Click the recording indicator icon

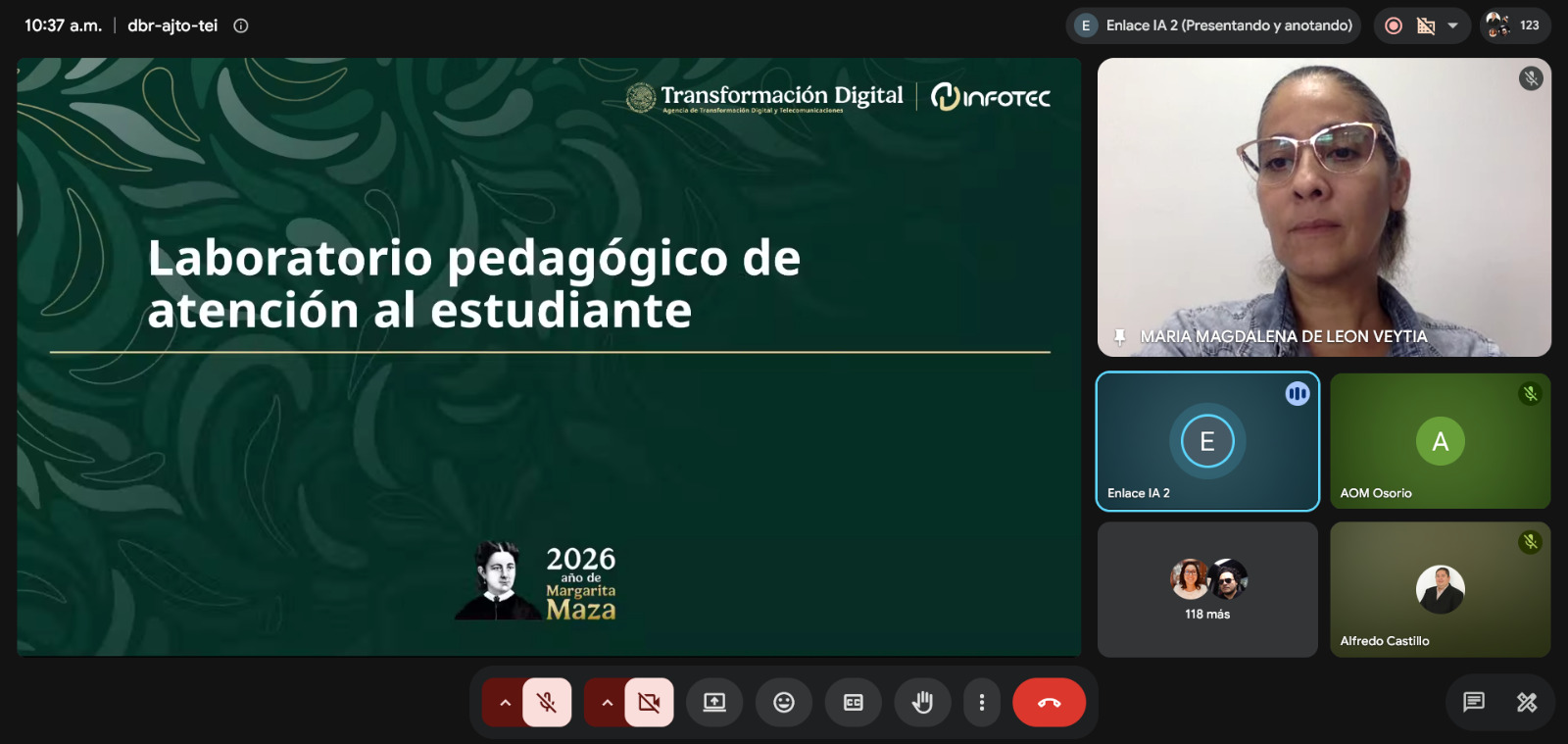(1394, 25)
